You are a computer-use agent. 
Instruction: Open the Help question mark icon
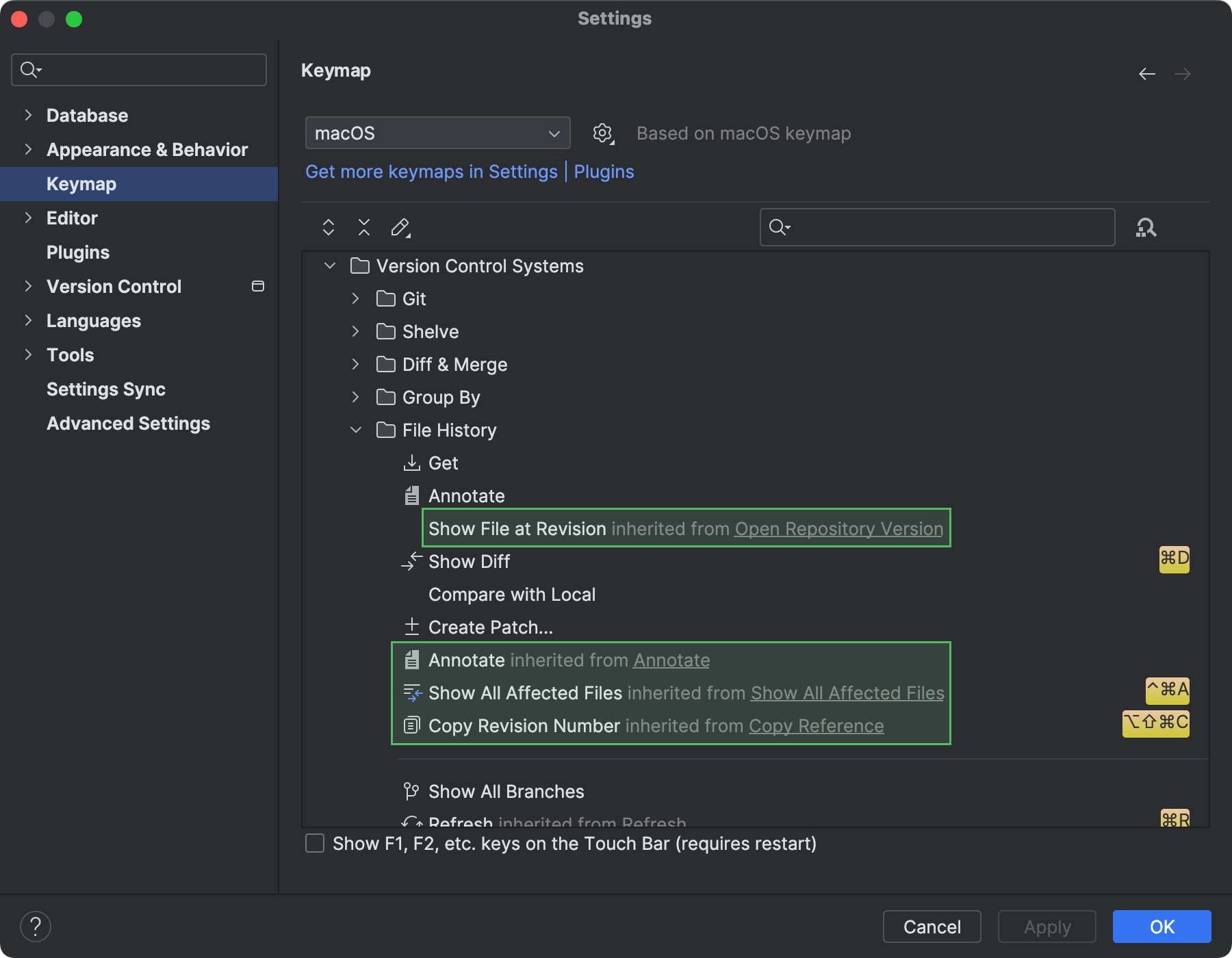pos(36,926)
